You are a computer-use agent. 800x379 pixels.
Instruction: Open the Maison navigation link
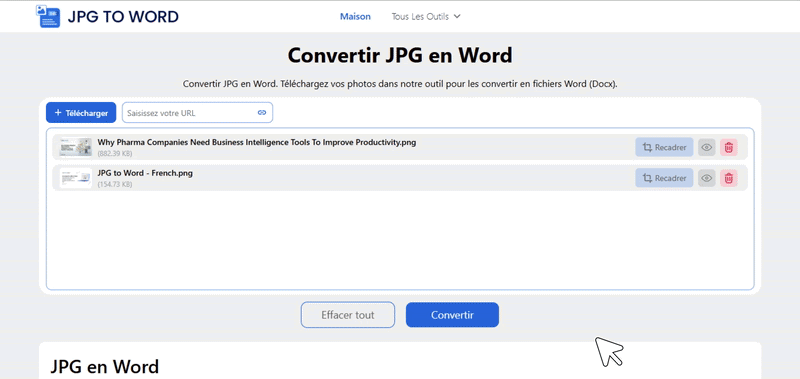pos(355,16)
